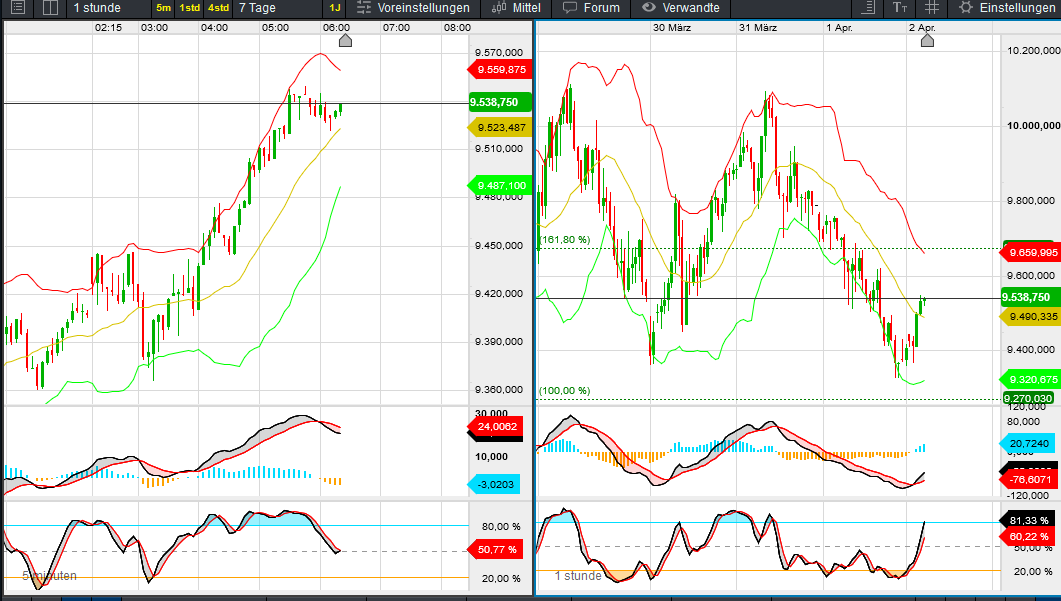Click the right chart time axis marker
This screenshot has width=1061, height=601.
point(927,41)
